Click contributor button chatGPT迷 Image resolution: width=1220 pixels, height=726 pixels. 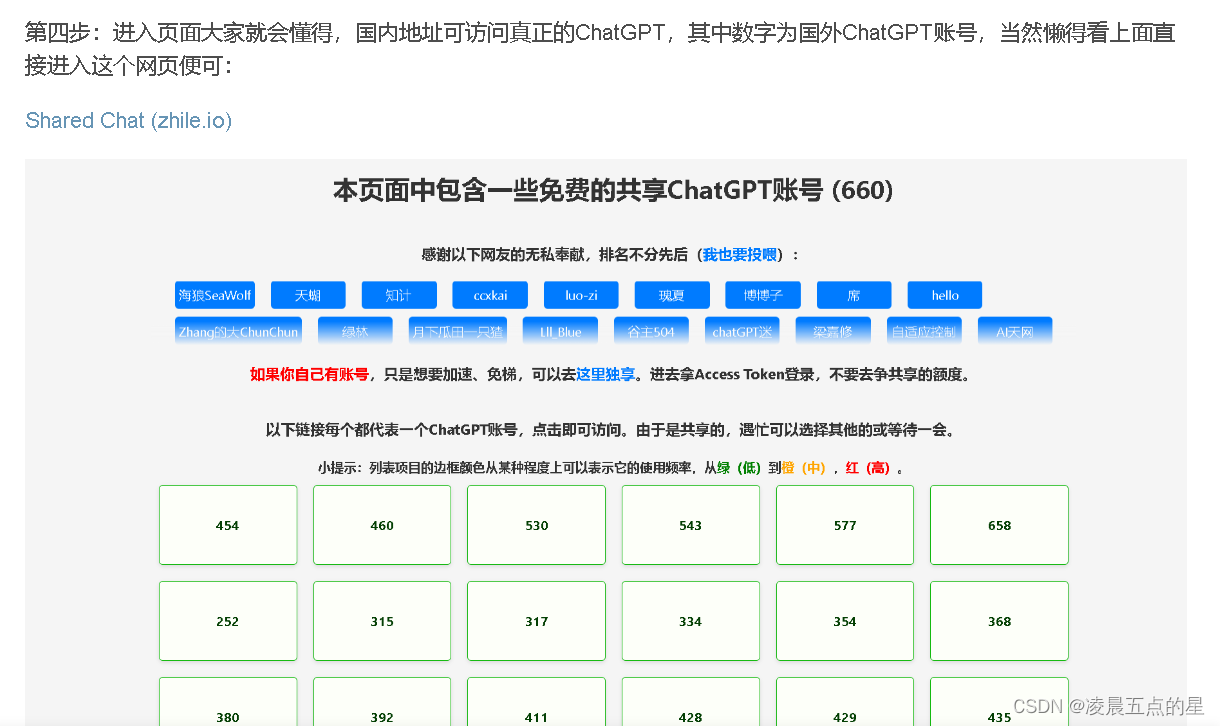tap(742, 332)
